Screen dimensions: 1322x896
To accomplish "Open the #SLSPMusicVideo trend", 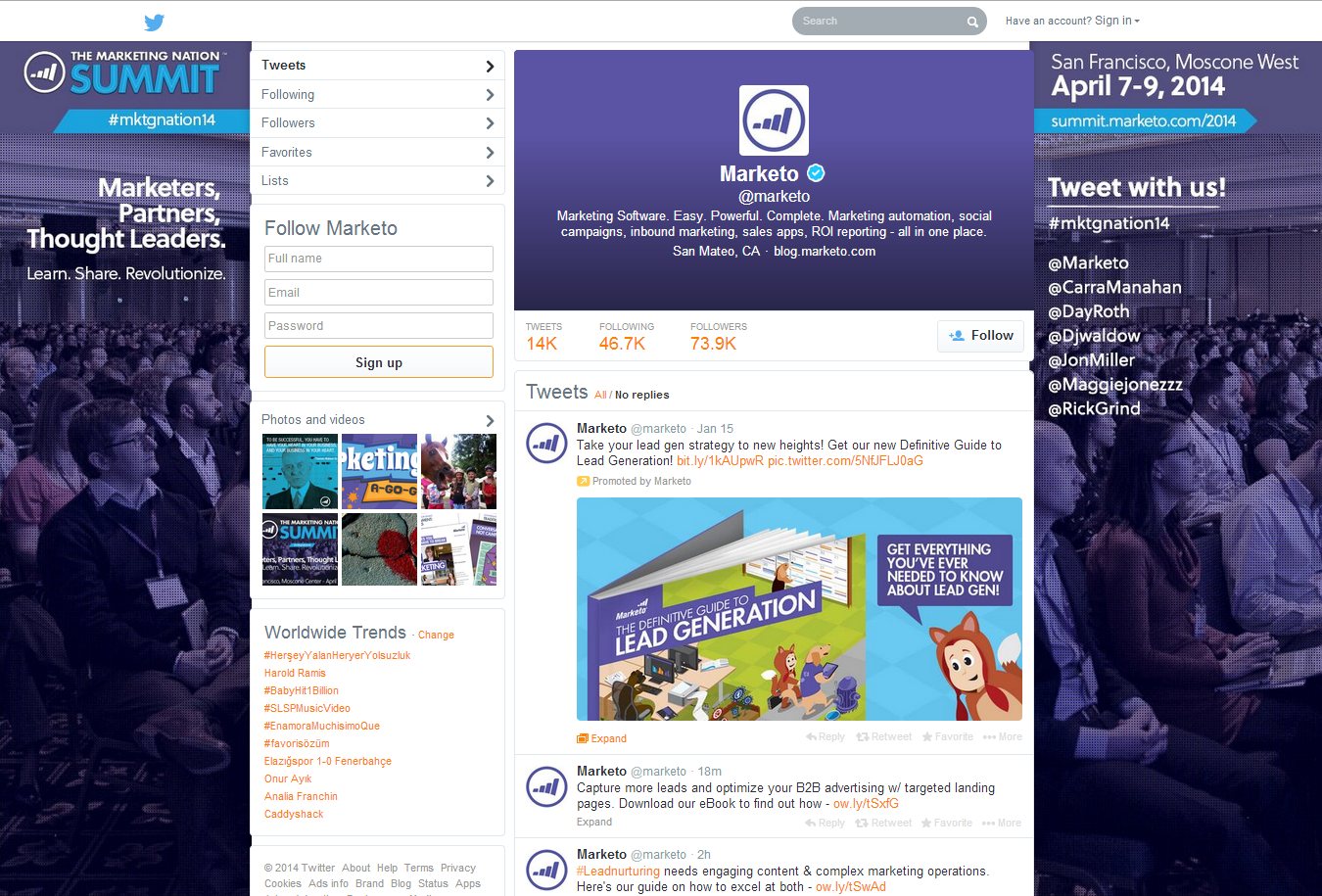I will click(x=307, y=709).
